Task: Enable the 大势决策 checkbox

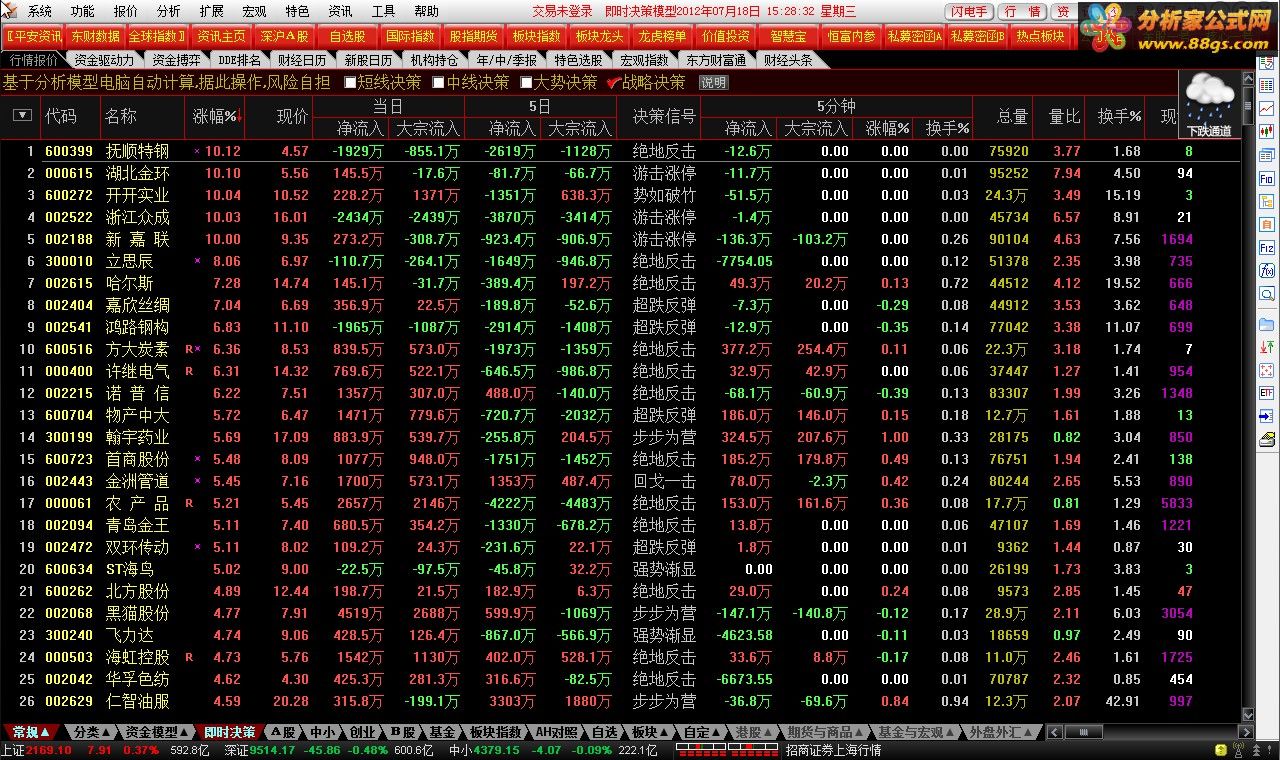Action: (x=526, y=82)
